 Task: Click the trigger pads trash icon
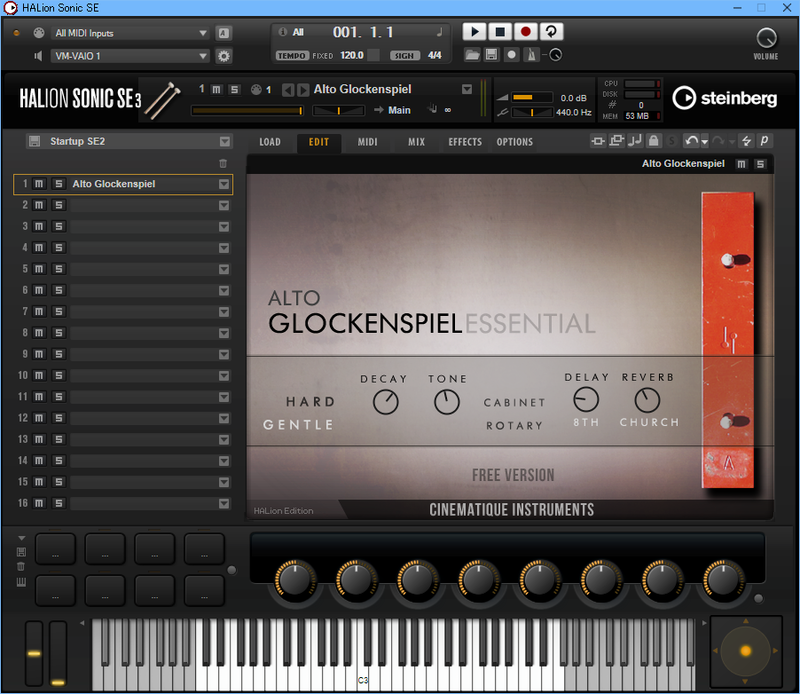(x=21, y=566)
